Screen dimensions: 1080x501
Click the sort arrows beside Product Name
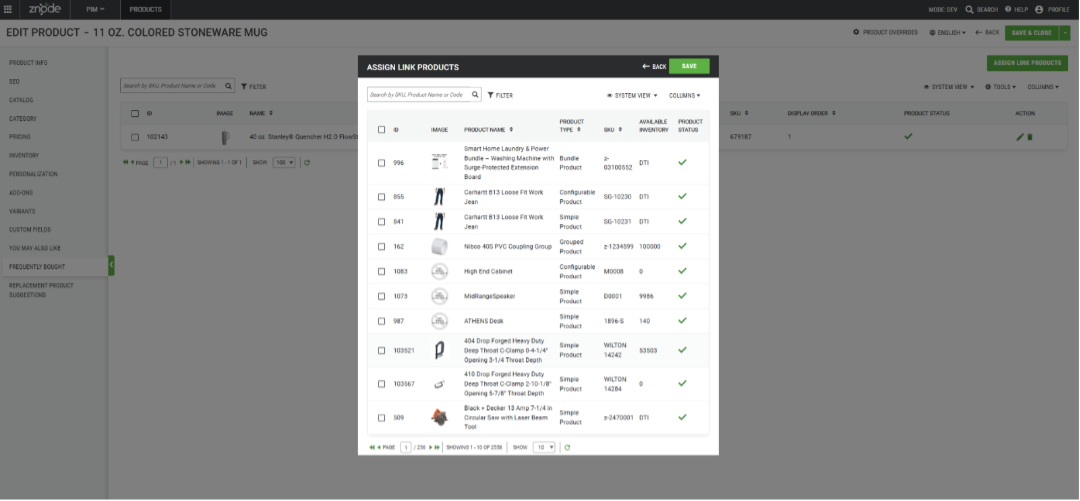pyautogui.click(x=510, y=130)
